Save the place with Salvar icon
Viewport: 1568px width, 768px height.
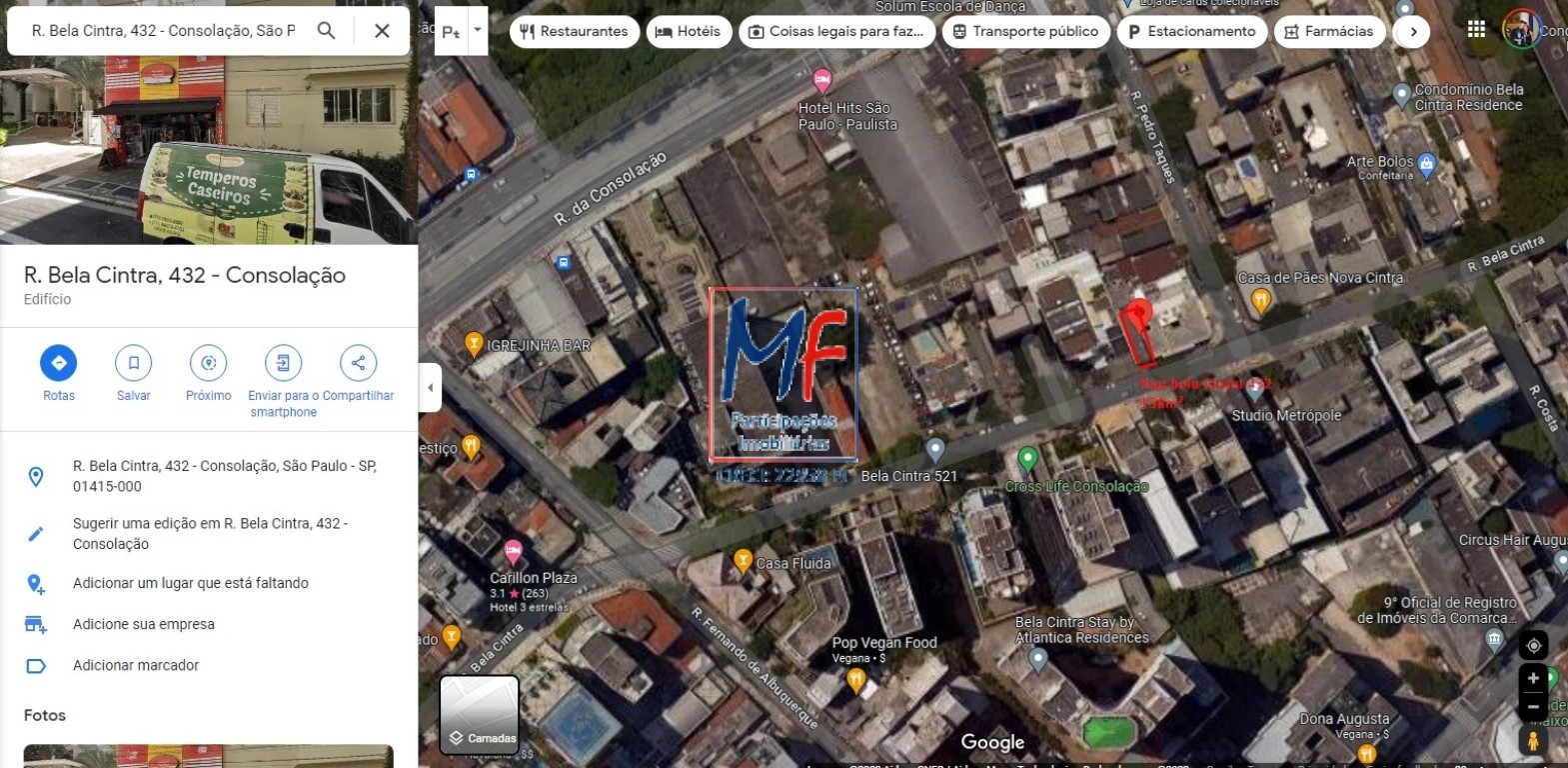click(x=133, y=363)
